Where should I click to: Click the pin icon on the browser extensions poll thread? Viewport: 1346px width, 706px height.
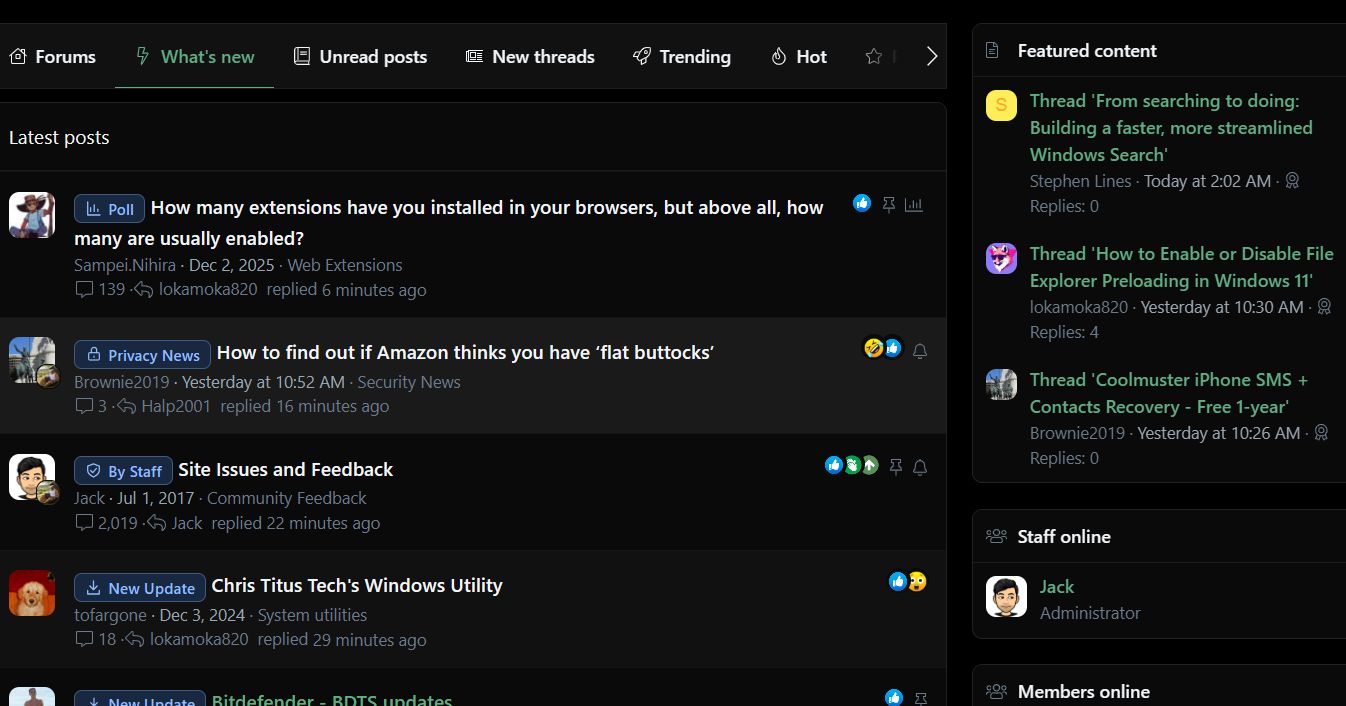pos(888,205)
